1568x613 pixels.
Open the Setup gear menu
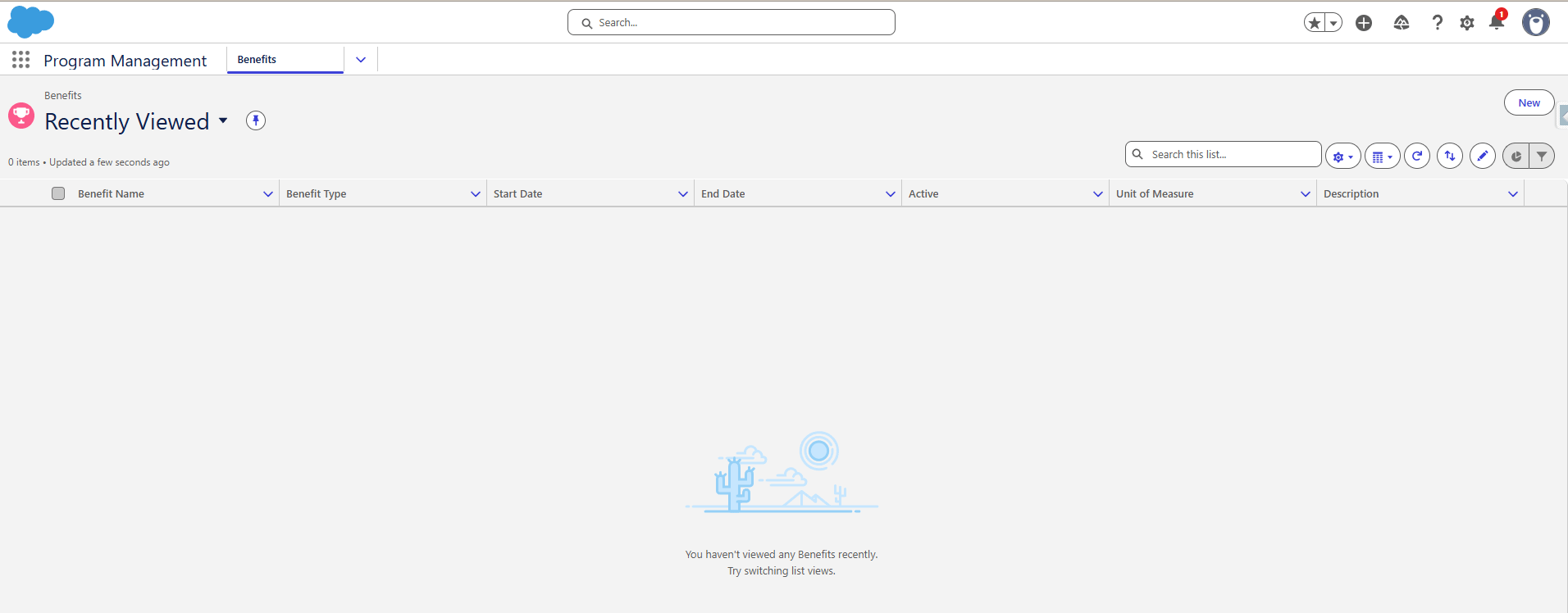1467,23
